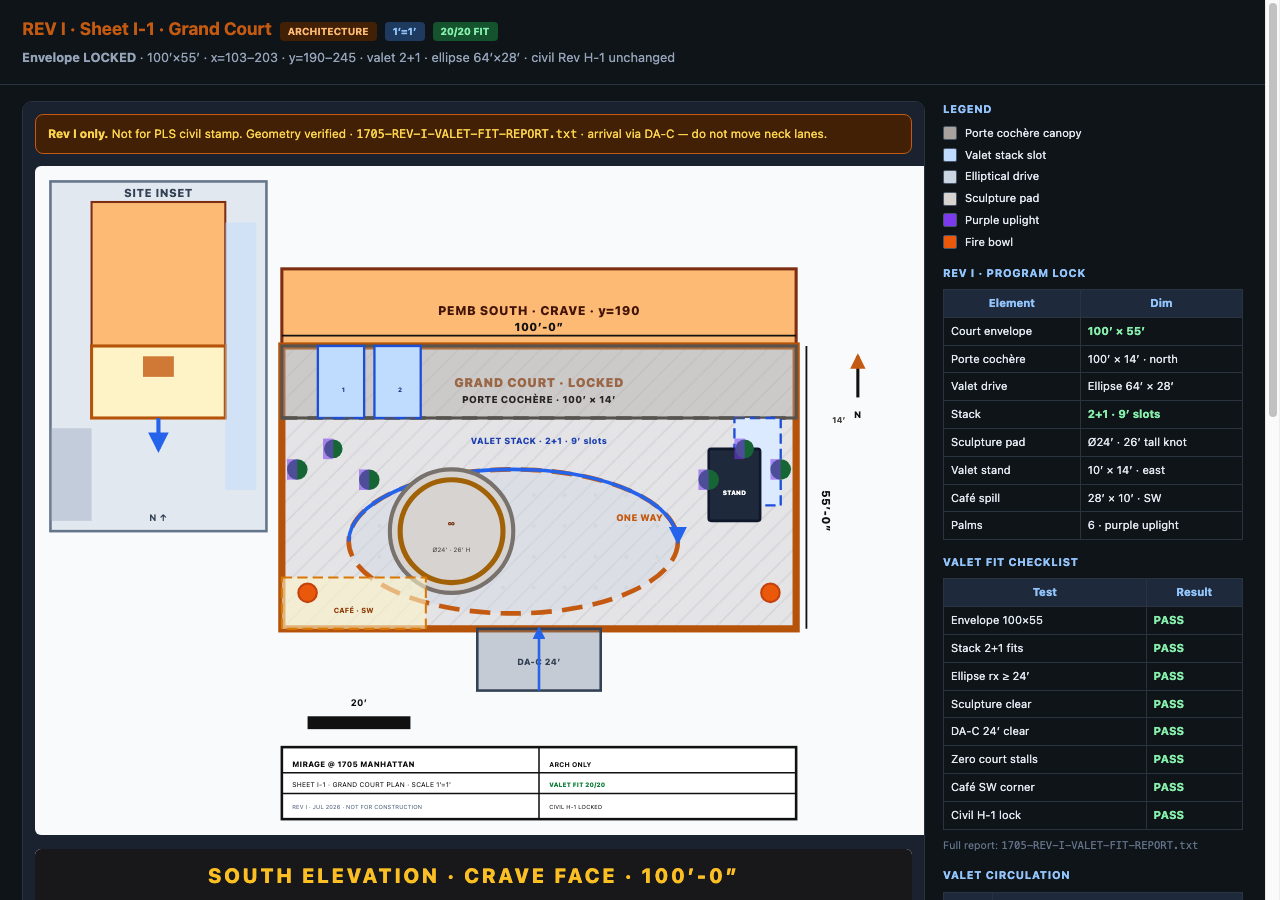The image size is (1280, 900).
Task: Click the Site Inset thumbnail map
Action: click(x=158, y=356)
